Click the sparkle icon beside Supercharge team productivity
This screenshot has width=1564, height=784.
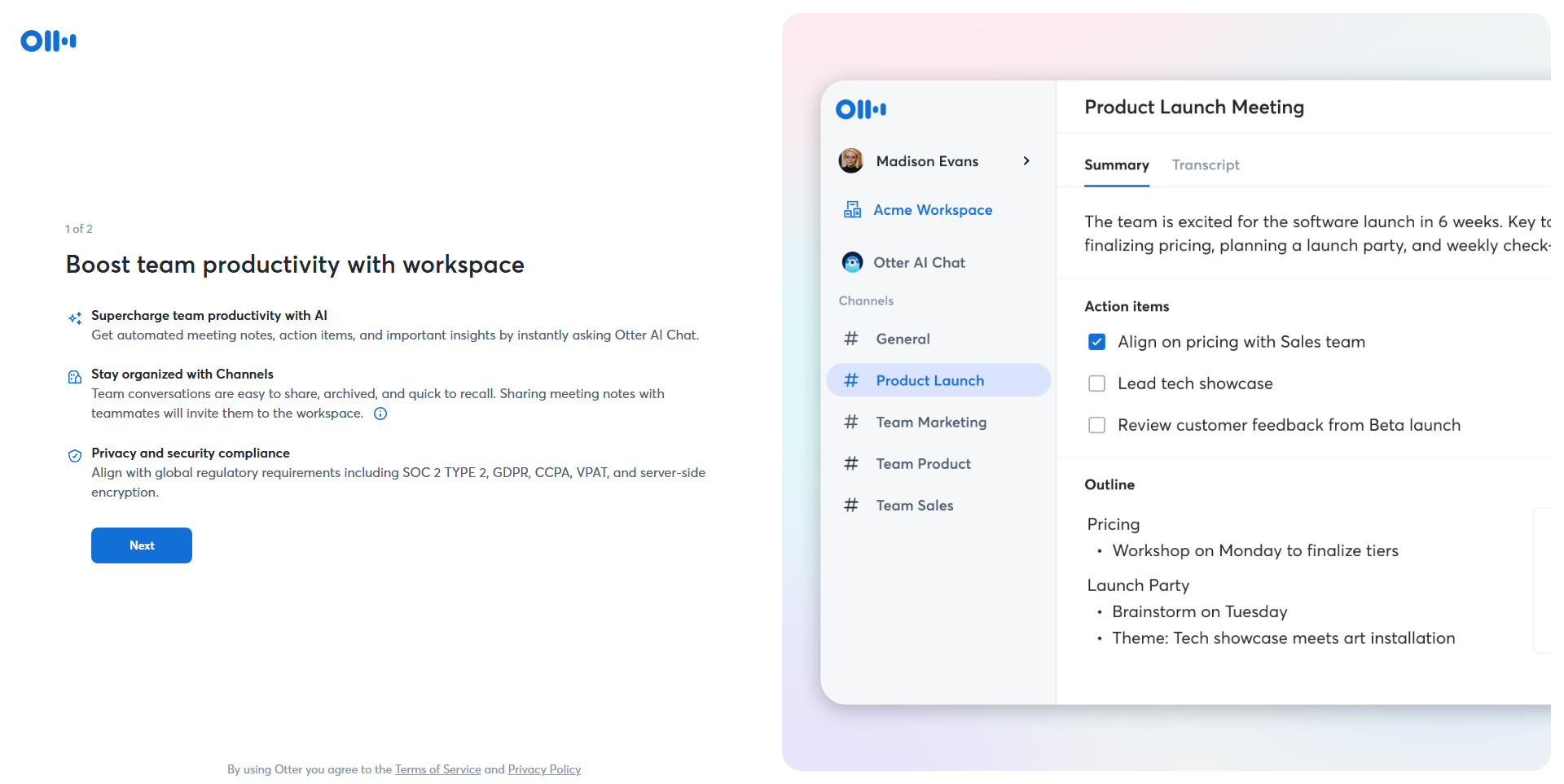75,318
